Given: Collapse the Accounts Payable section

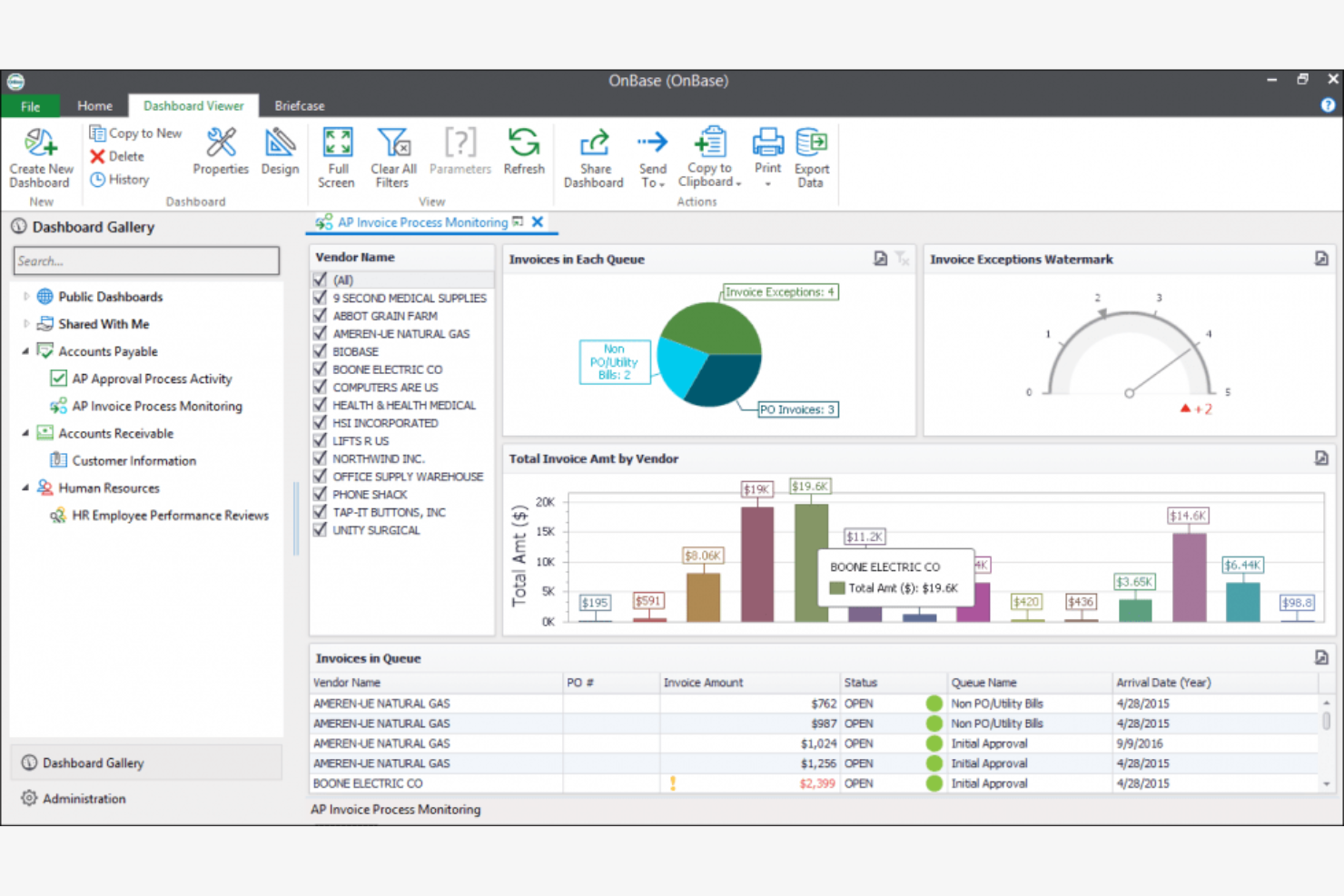Looking at the screenshot, I should point(25,351).
